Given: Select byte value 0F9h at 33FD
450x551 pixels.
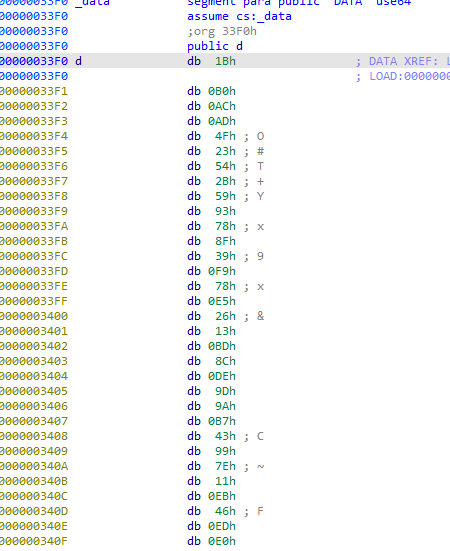Looking at the screenshot, I should point(222,271).
